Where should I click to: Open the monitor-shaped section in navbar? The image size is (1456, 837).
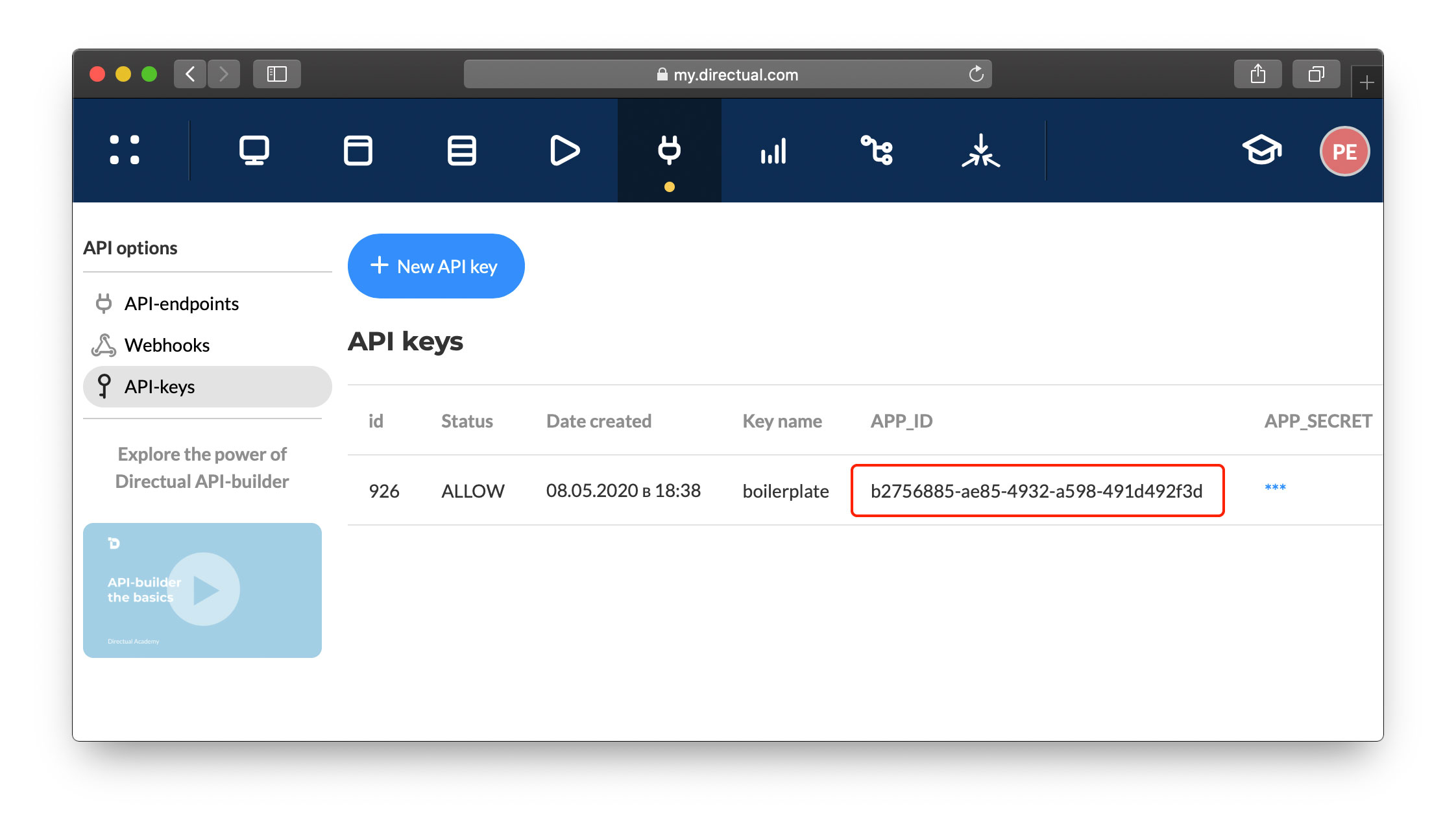pyautogui.click(x=254, y=151)
